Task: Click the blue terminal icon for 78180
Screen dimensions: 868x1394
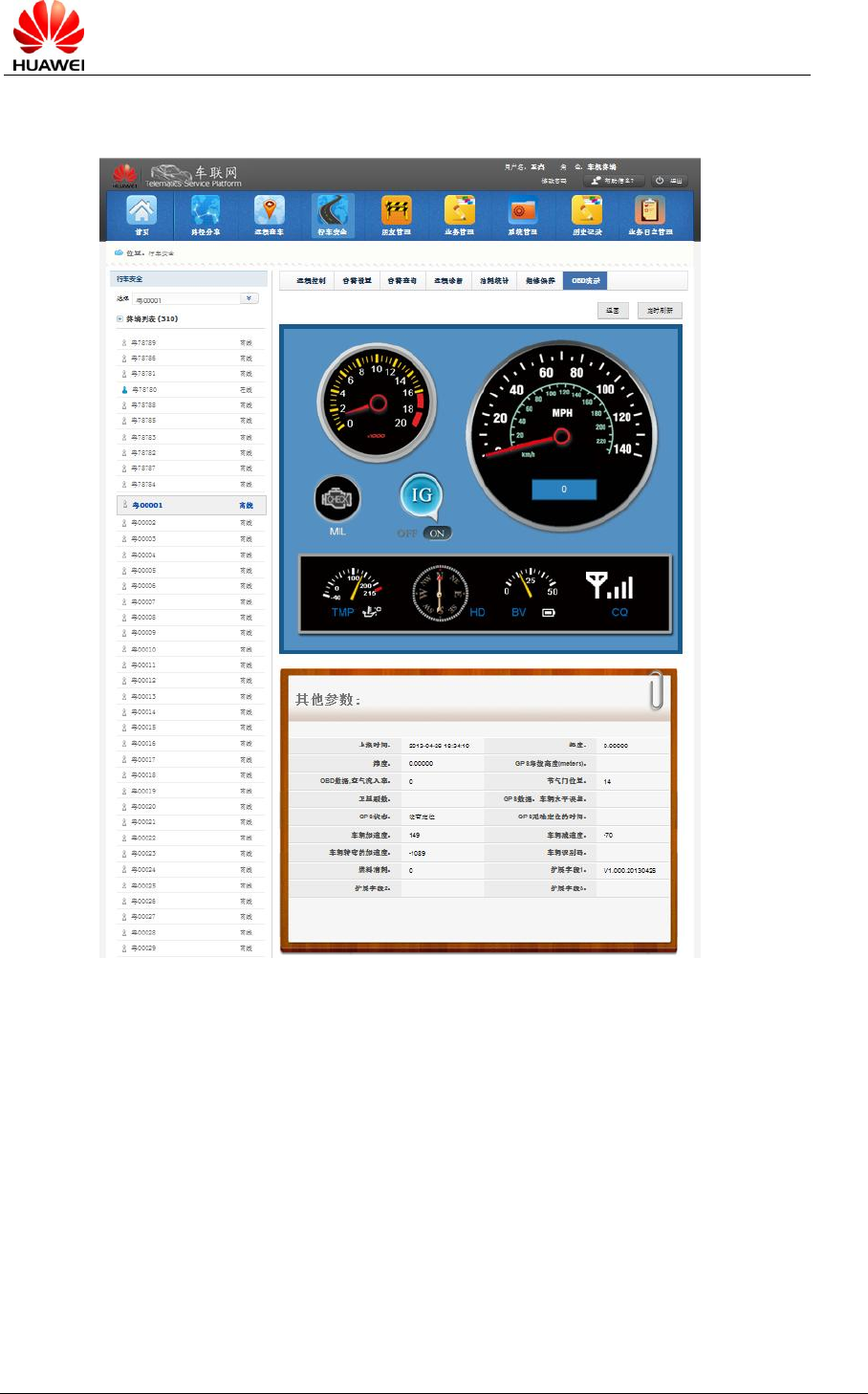Action: point(124,390)
